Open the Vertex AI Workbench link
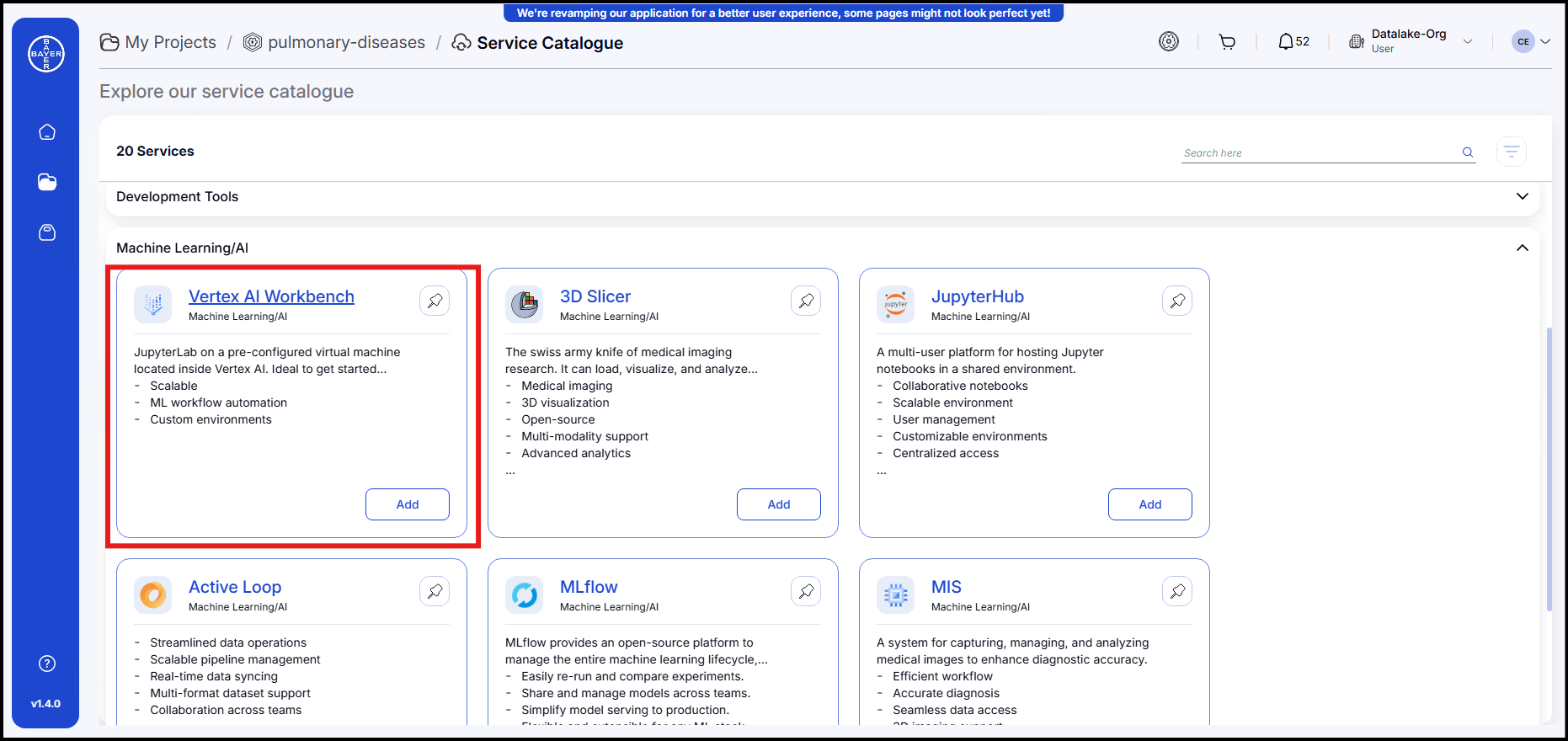1568x741 pixels. point(271,296)
